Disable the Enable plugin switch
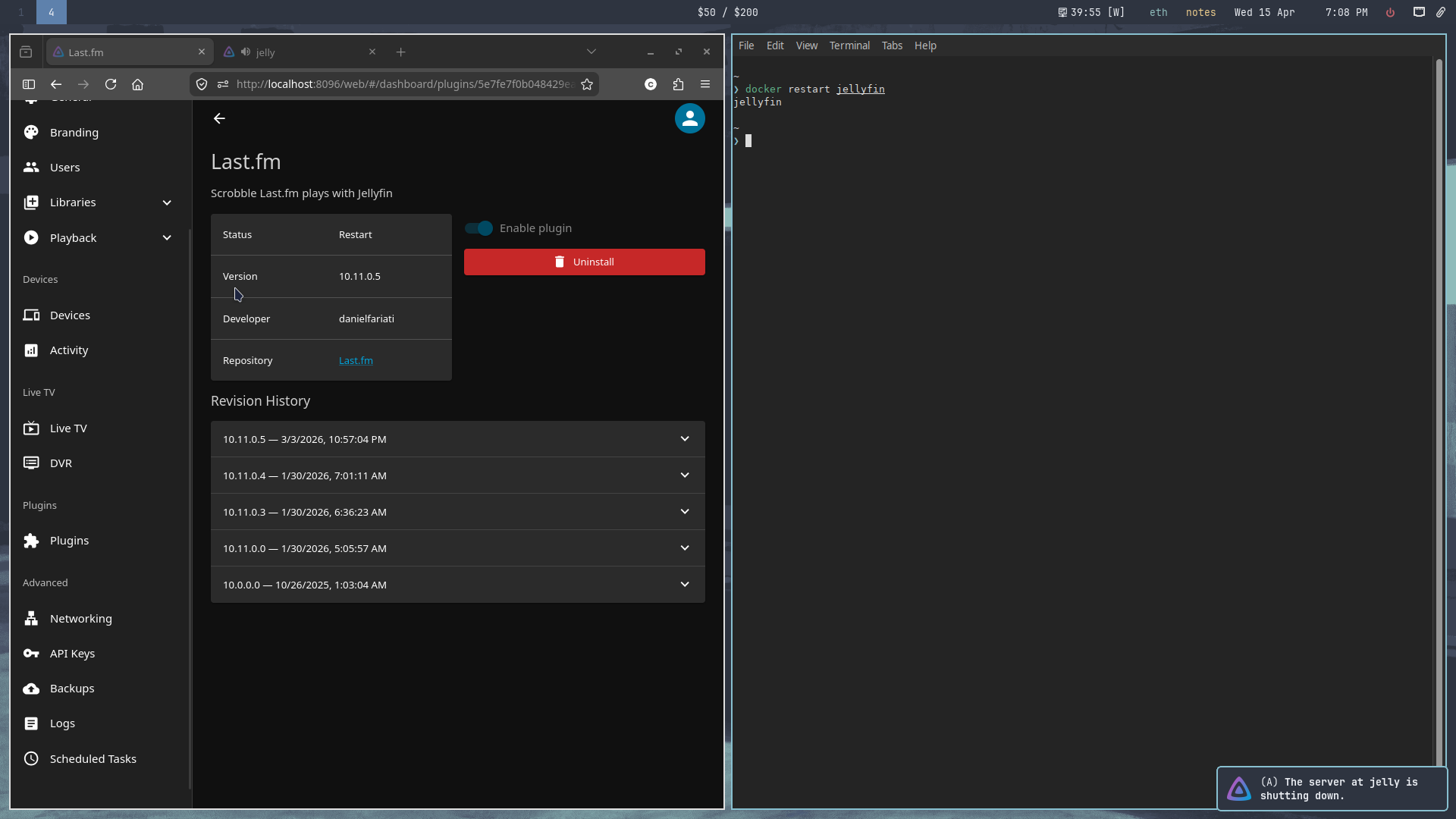1456x819 pixels. pyautogui.click(x=479, y=228)
